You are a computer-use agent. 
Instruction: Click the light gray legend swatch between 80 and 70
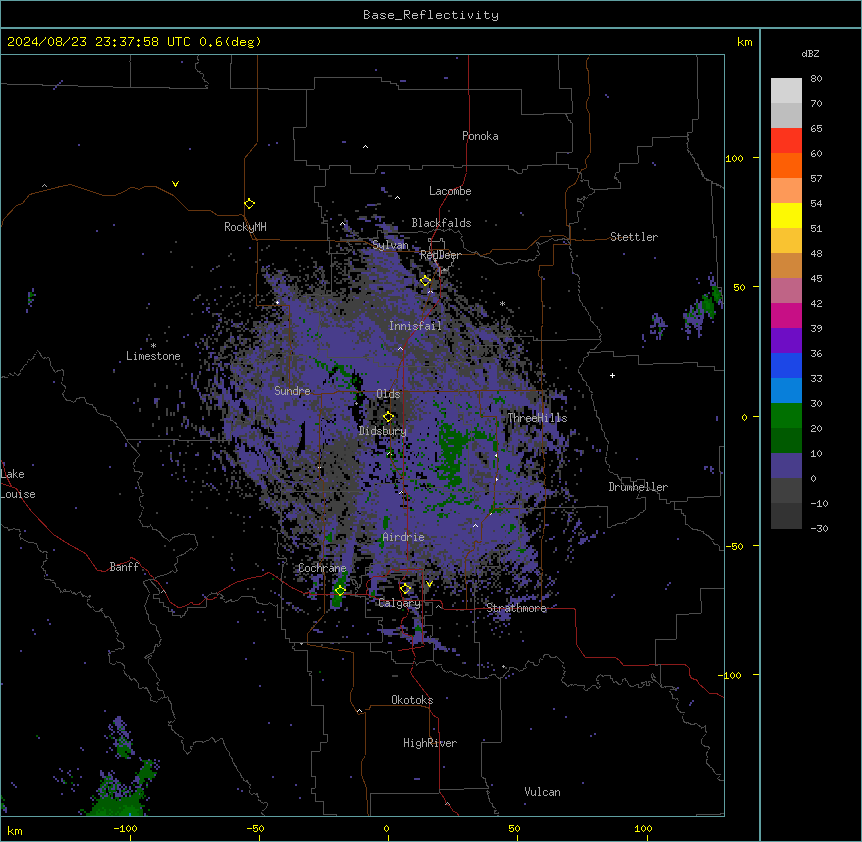[x=786, y=91]
